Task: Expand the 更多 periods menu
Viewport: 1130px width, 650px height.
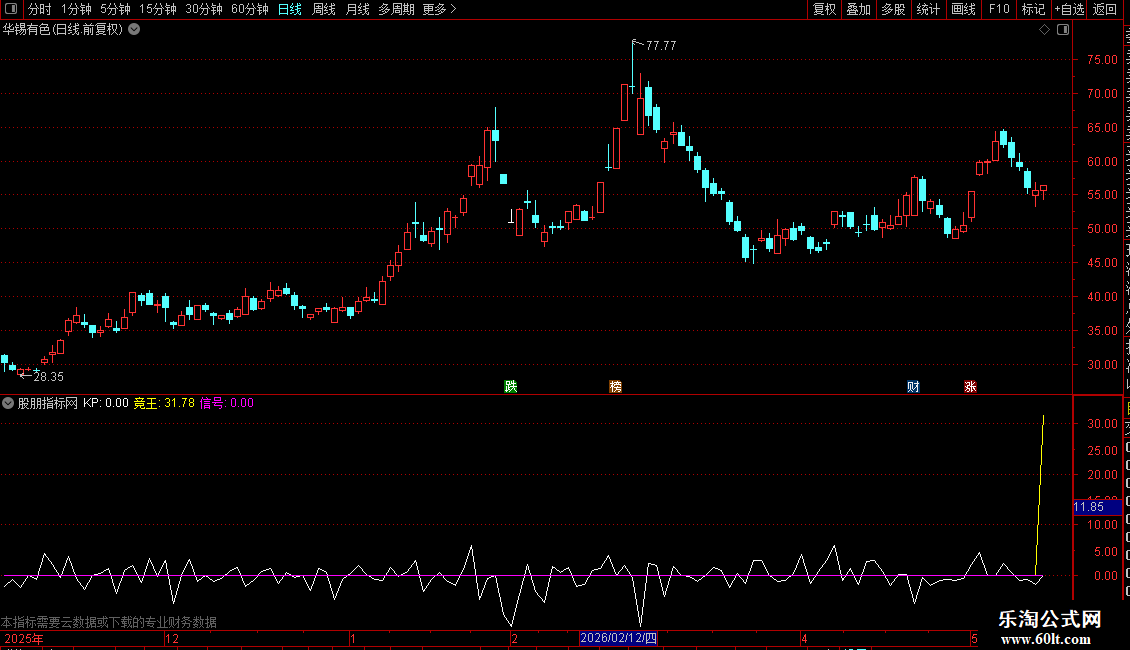Action: (x=440, y=9)
